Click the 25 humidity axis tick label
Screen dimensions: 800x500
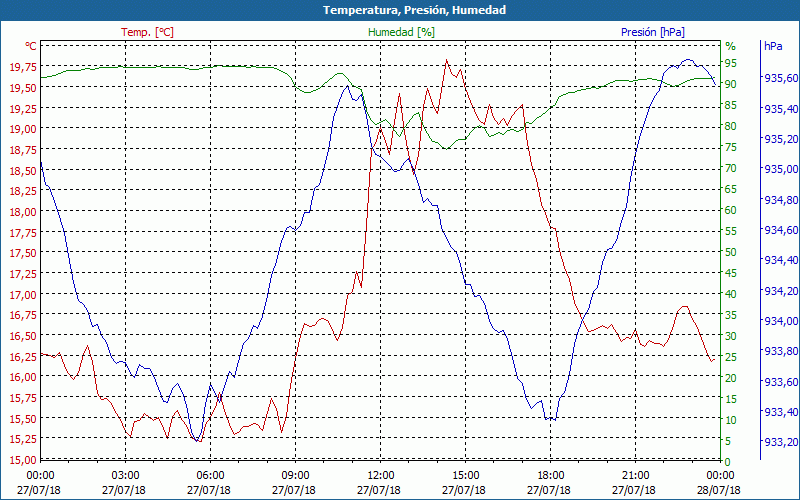click(x=731, y=357)
